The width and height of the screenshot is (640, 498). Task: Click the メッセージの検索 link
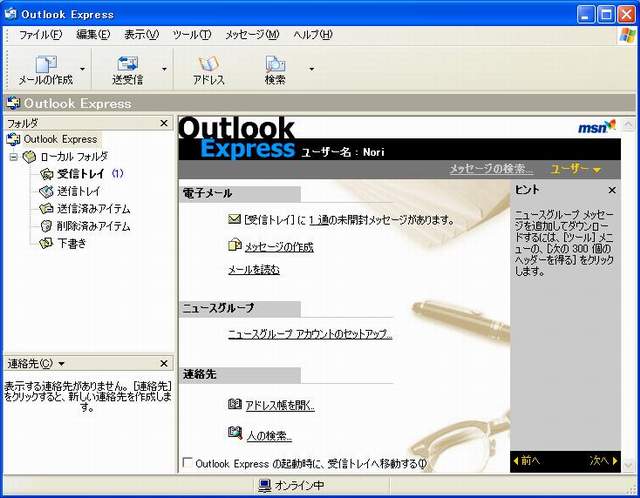click(491, 169)
